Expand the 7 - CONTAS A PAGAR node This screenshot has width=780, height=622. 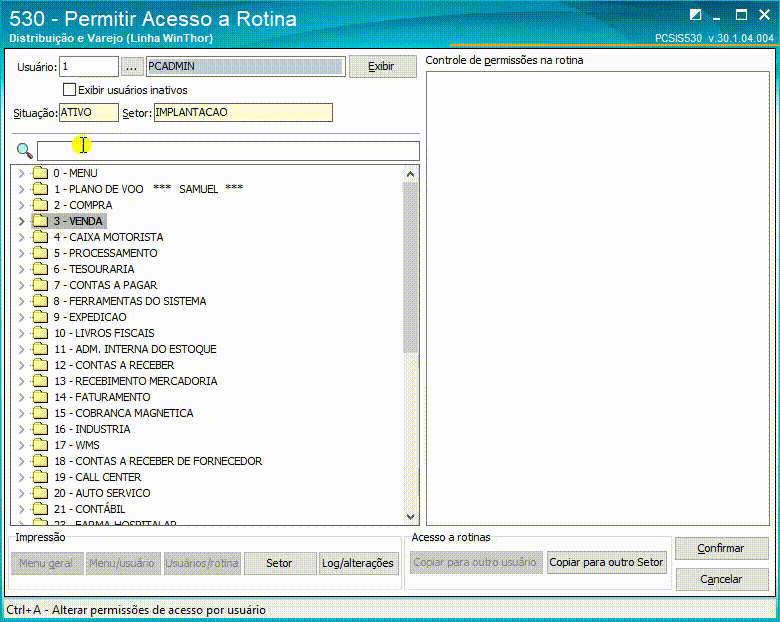click(21, 285)
